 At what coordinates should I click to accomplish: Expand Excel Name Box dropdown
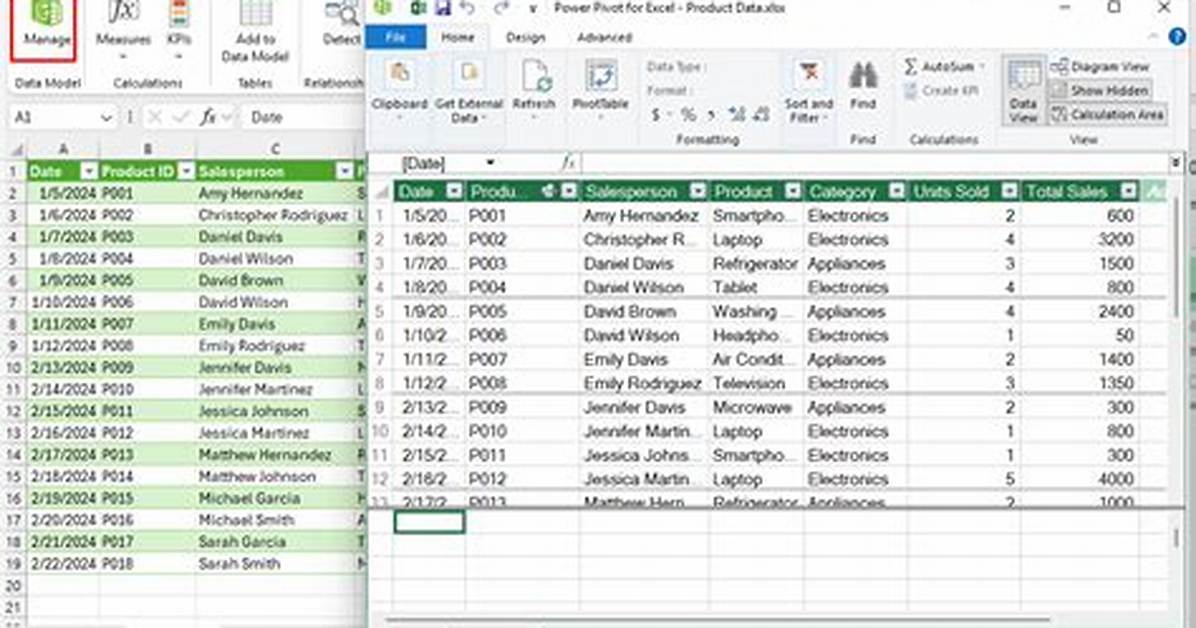(106, 118)
